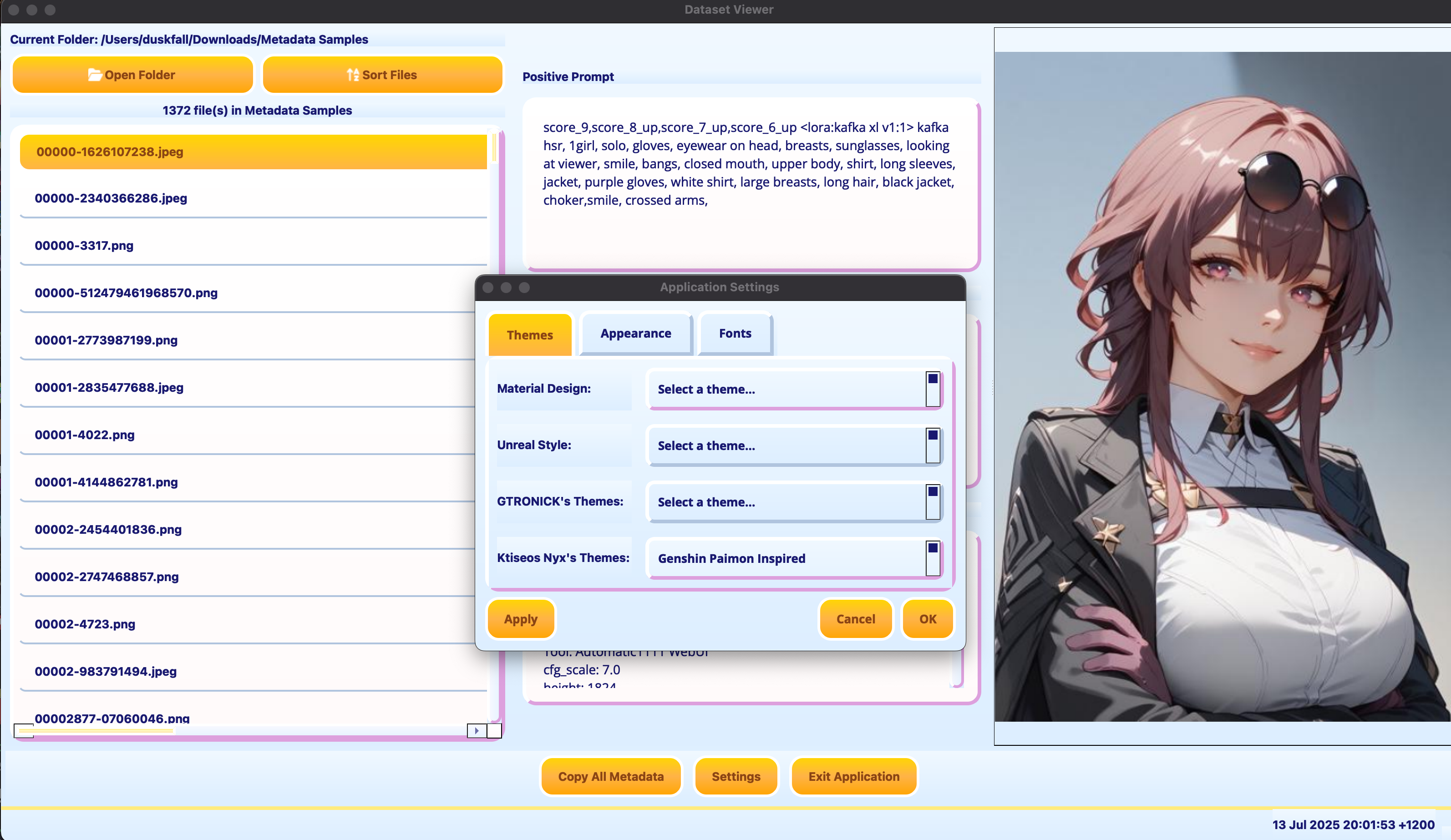The width and height of the screenshot is (1451, 840).
Task: Click the Material Design dropdown arrow indicator
Action: [932, 389]
